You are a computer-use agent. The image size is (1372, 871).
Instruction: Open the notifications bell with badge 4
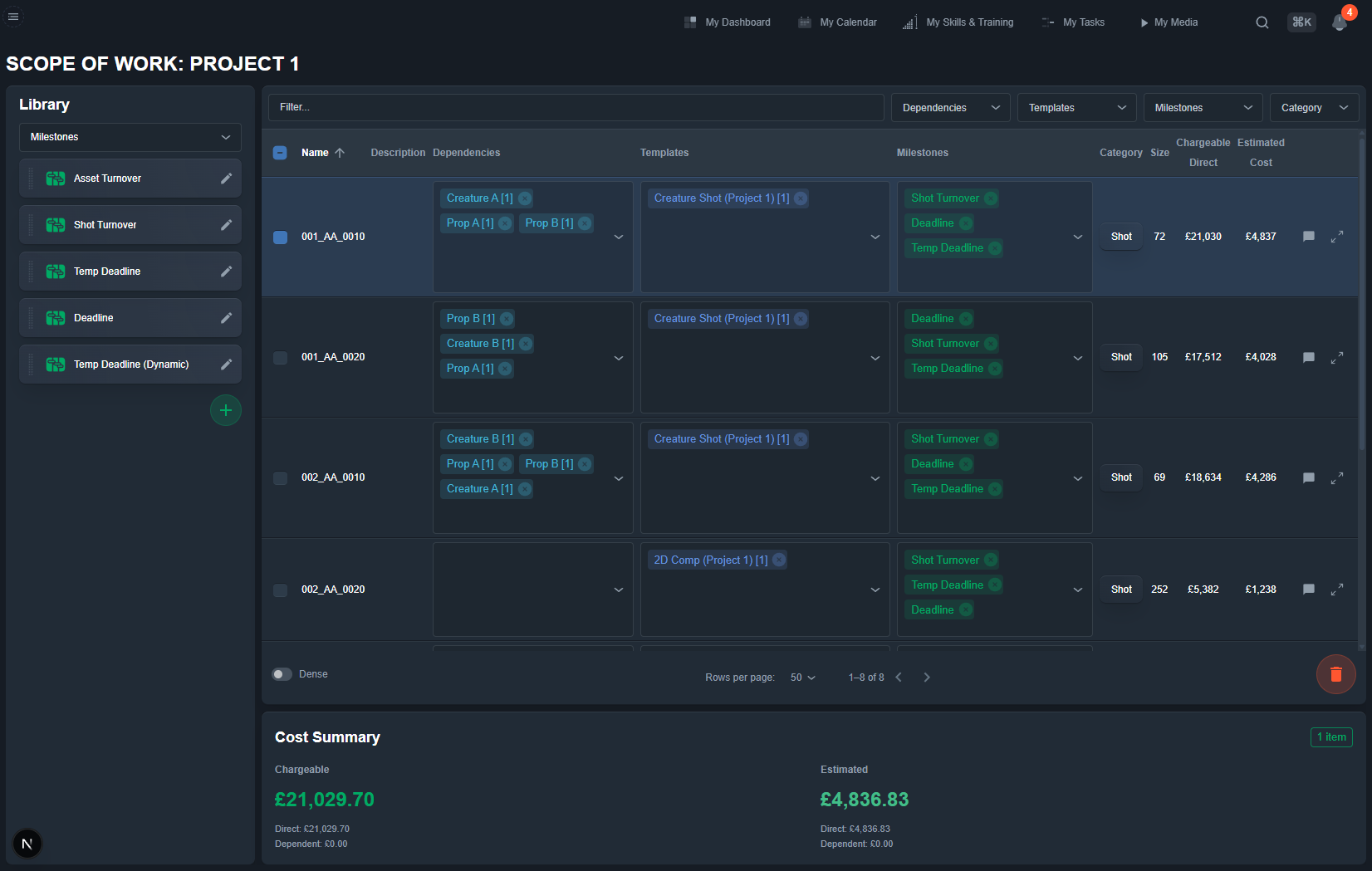[x=1339, y=22]
